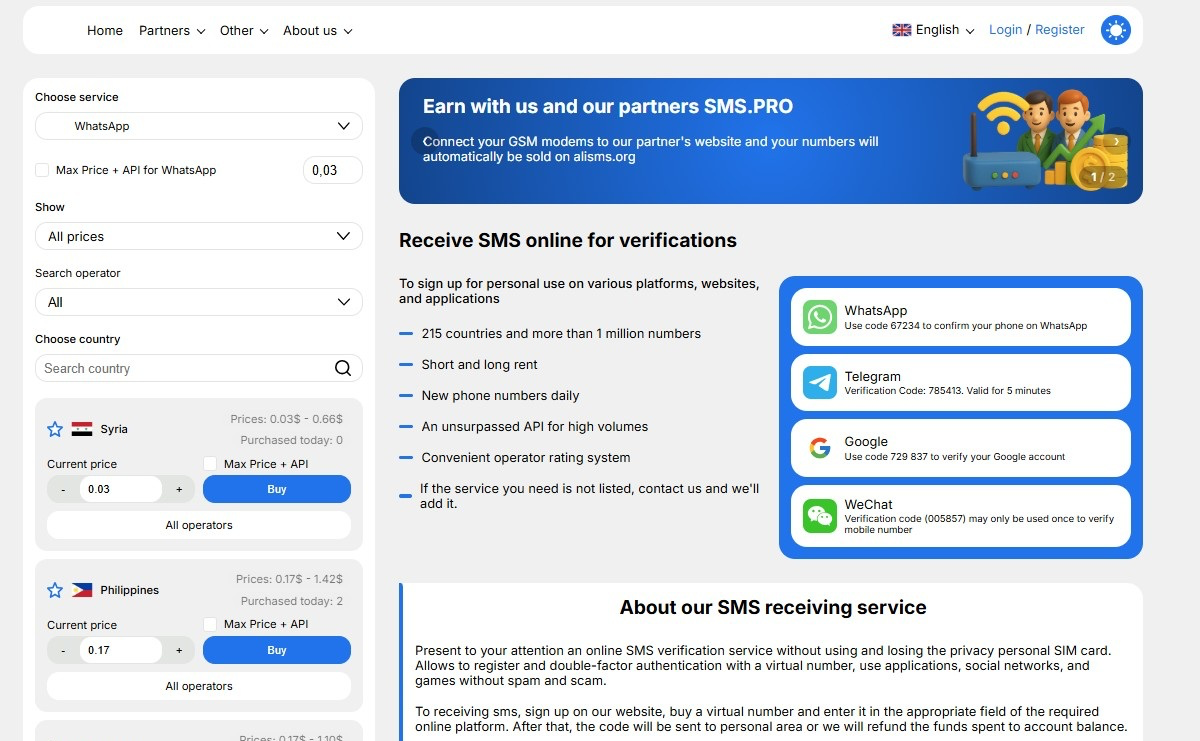This screenshot has height=741, width=1200.
Task: Click the Telegram logo icon in message card
Action: [820, 382]
